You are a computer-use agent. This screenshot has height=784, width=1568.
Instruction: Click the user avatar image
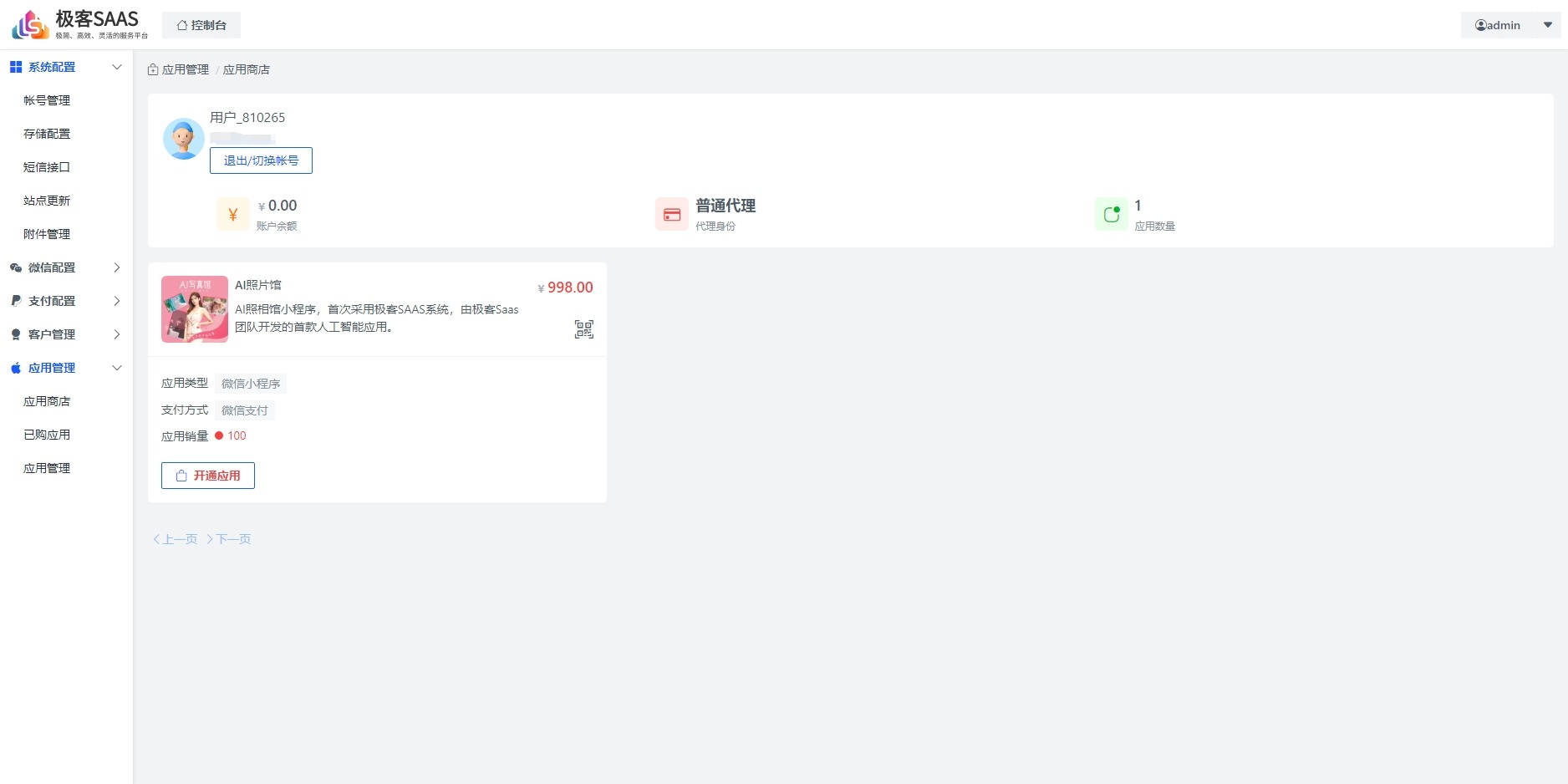coord(184,139)
